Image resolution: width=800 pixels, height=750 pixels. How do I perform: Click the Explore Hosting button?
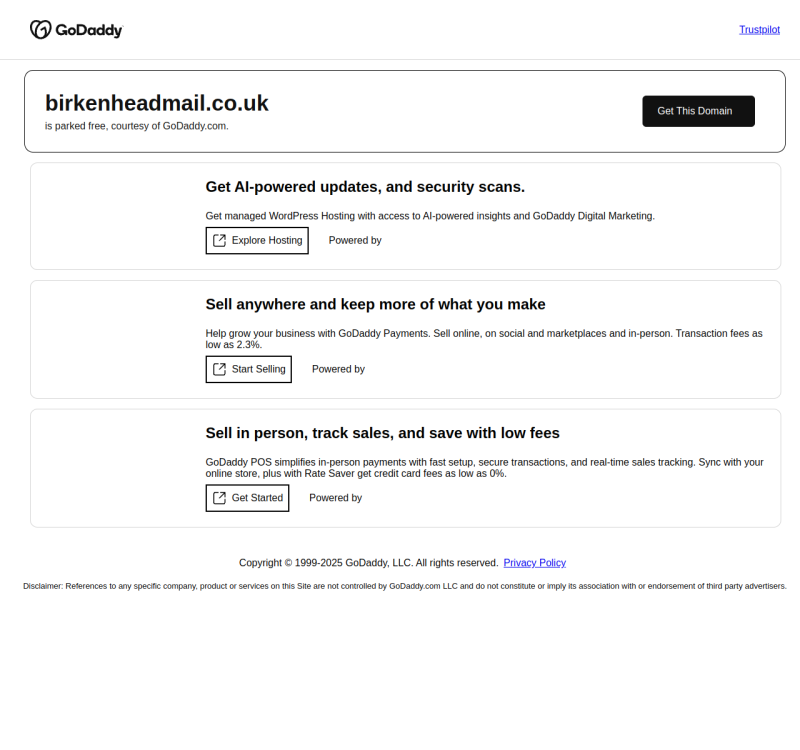point(257,240)
